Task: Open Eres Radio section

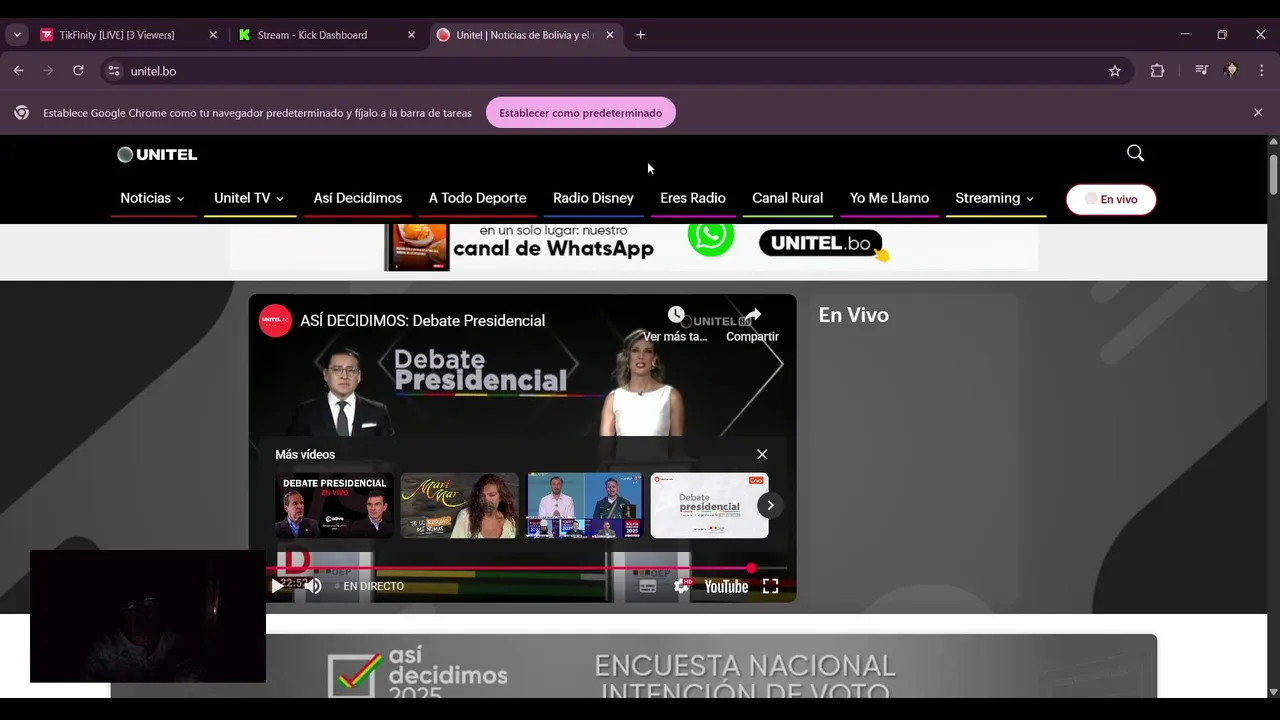Action: (693, 198)
